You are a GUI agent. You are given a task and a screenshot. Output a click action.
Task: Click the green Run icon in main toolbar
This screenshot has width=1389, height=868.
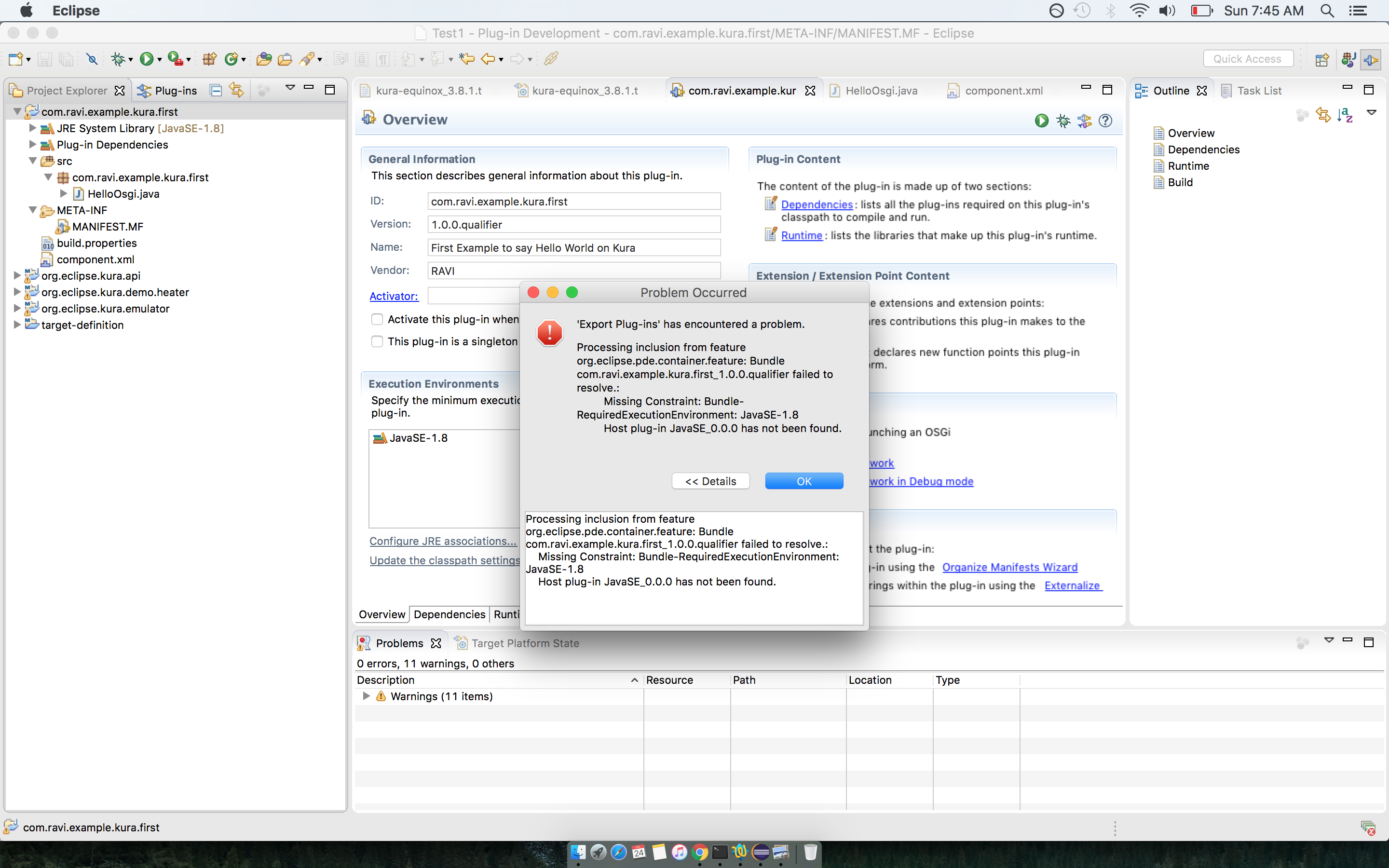tap(146, 58)
